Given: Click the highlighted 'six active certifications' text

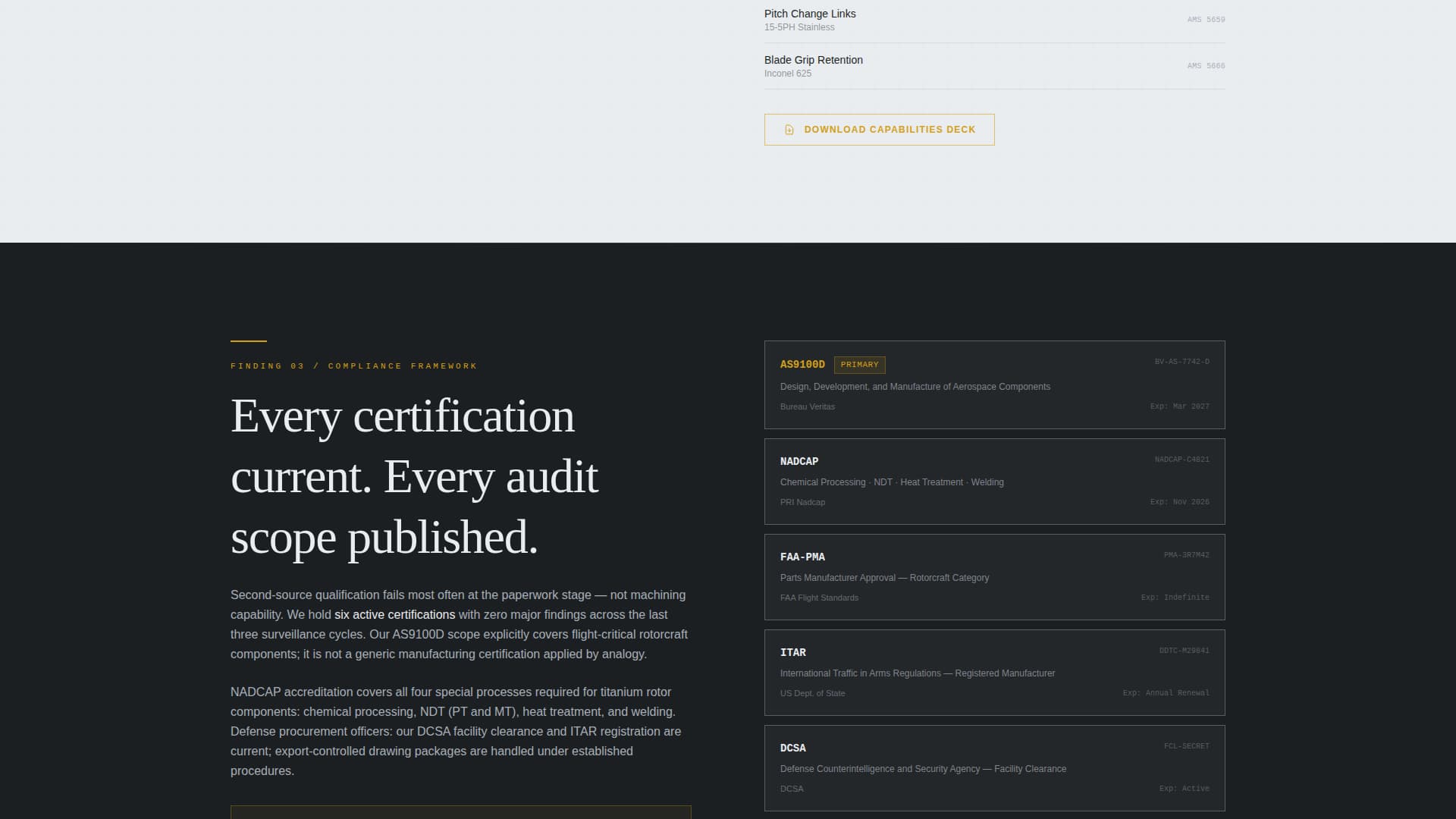Looking at the screenshot, I should pyautogui.click(x=394, y=615).
